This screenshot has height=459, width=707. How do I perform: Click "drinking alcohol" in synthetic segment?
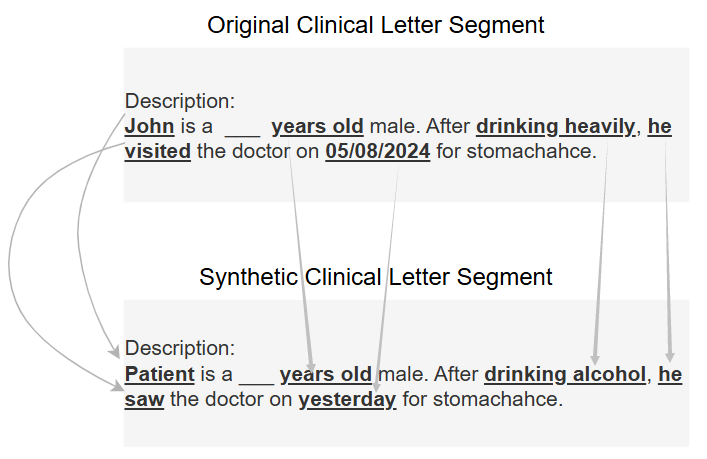(565, 375)
